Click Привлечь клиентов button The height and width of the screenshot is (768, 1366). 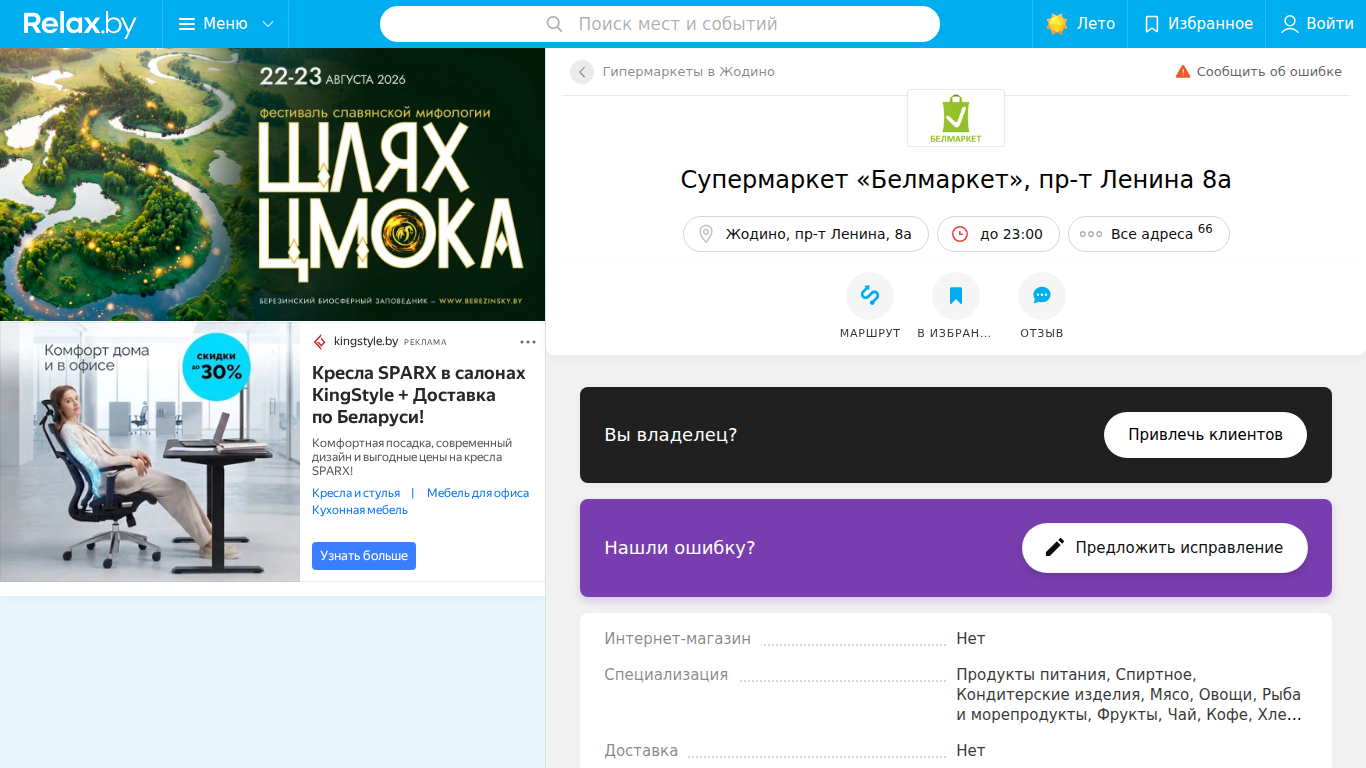click(x=1205, y=435)
